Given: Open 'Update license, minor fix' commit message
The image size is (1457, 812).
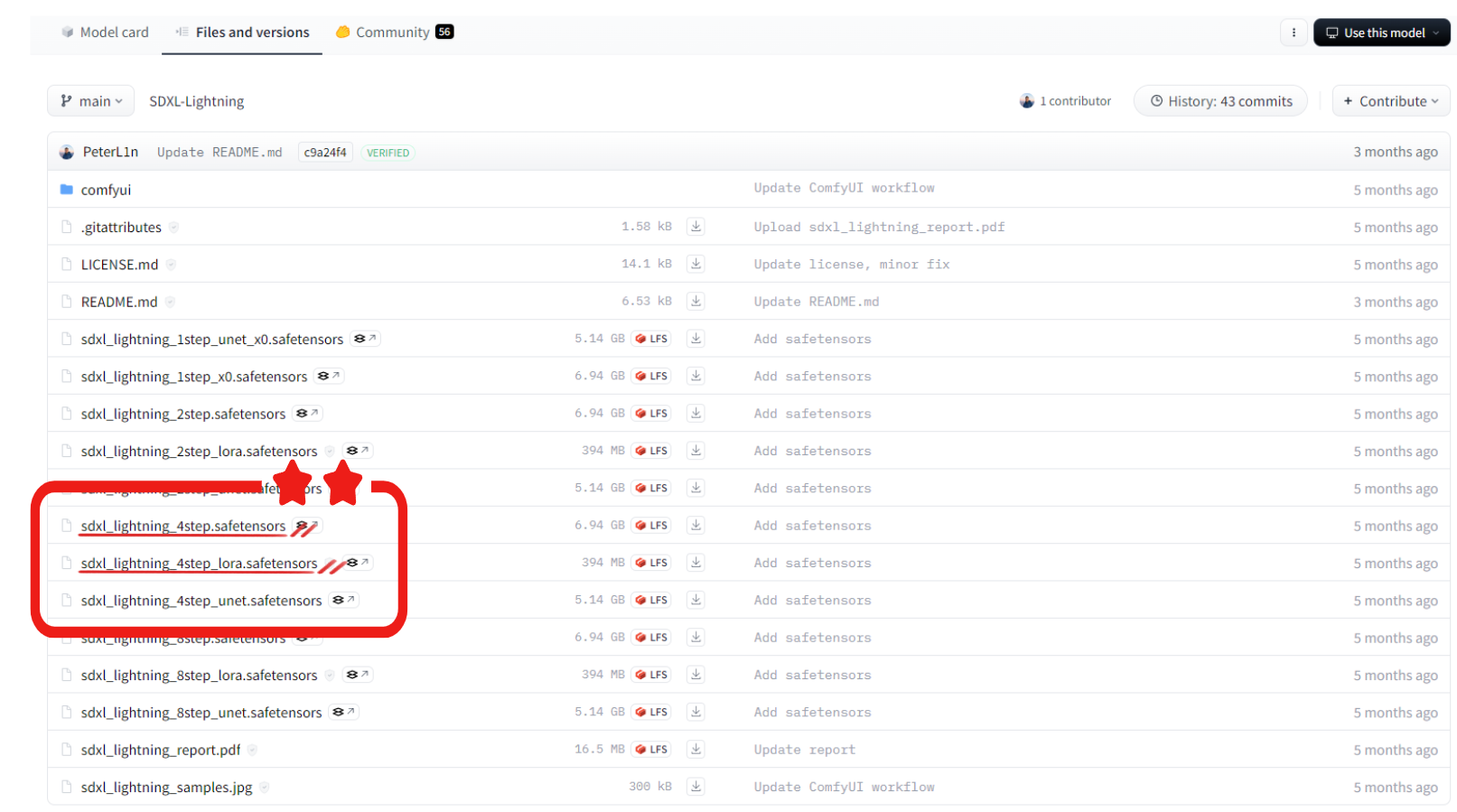Looking at the screenshot, I should (852, 264).
